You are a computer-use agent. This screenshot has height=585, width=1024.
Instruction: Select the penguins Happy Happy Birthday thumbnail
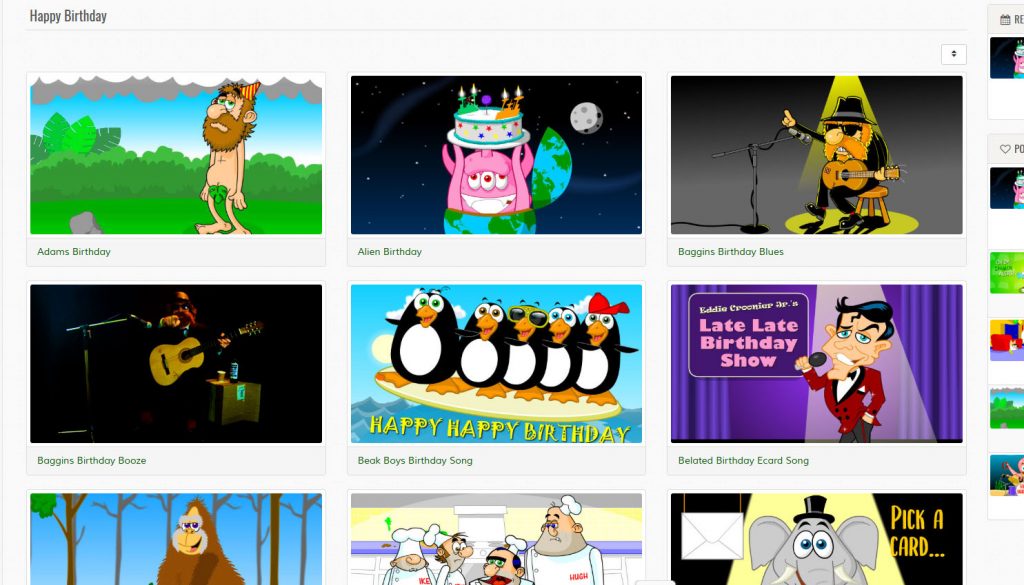click(496, 364)
